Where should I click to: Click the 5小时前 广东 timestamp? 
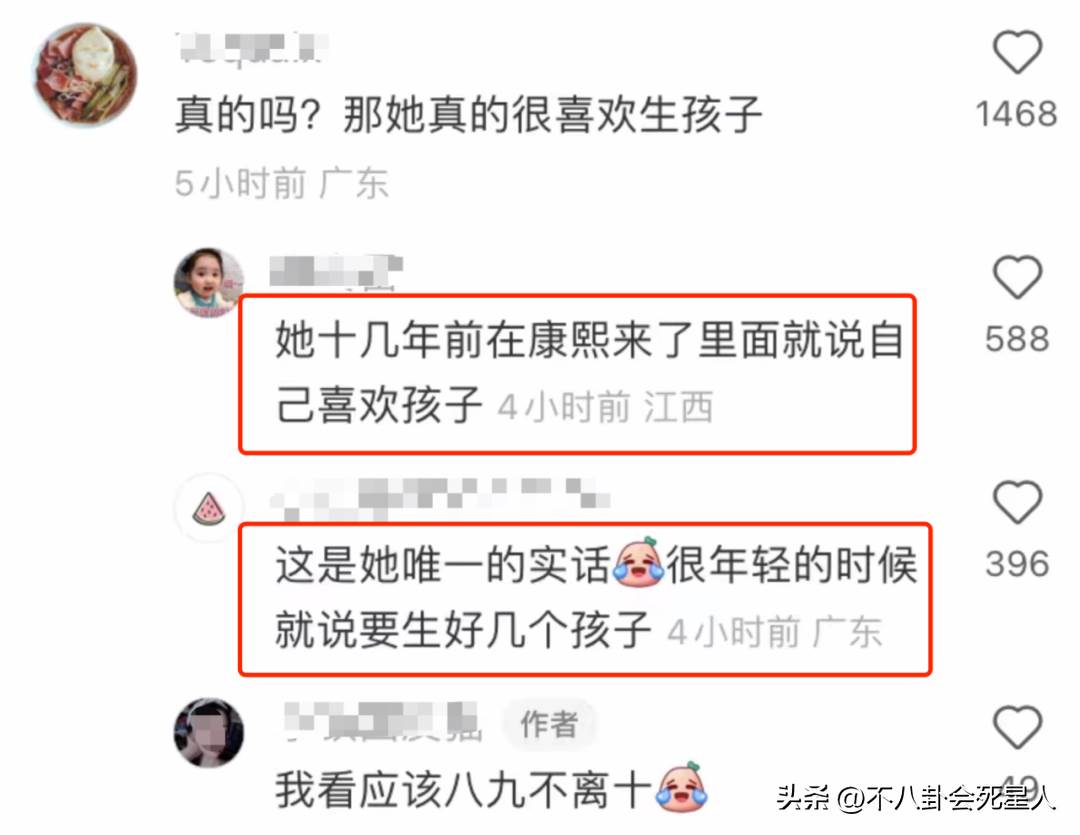click(282, 183)
